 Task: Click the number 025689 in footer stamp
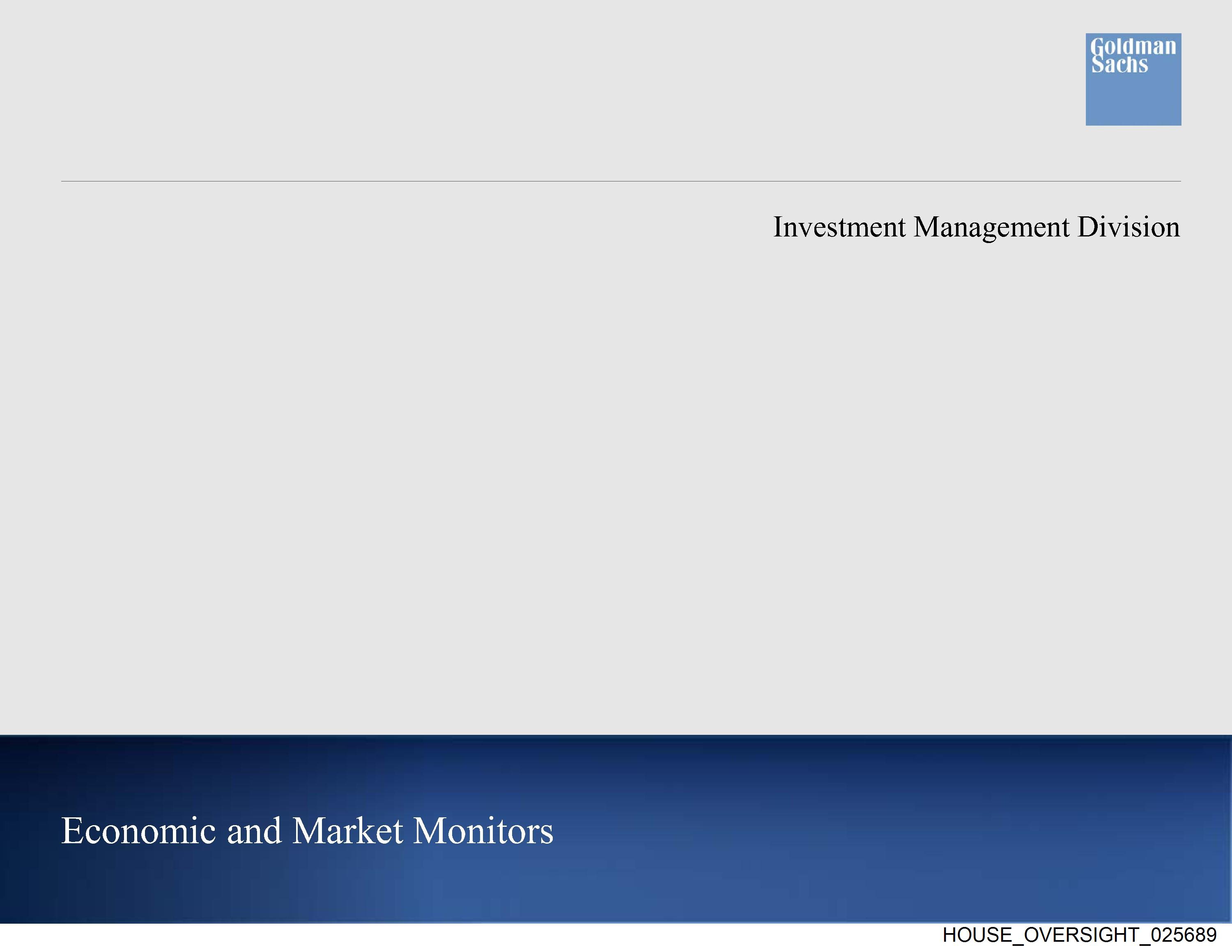point(1184,935)
